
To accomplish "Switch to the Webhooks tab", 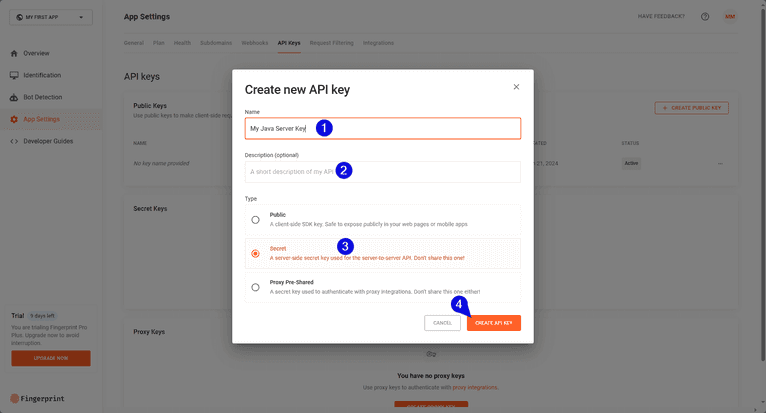I will [x=255, y=43].
